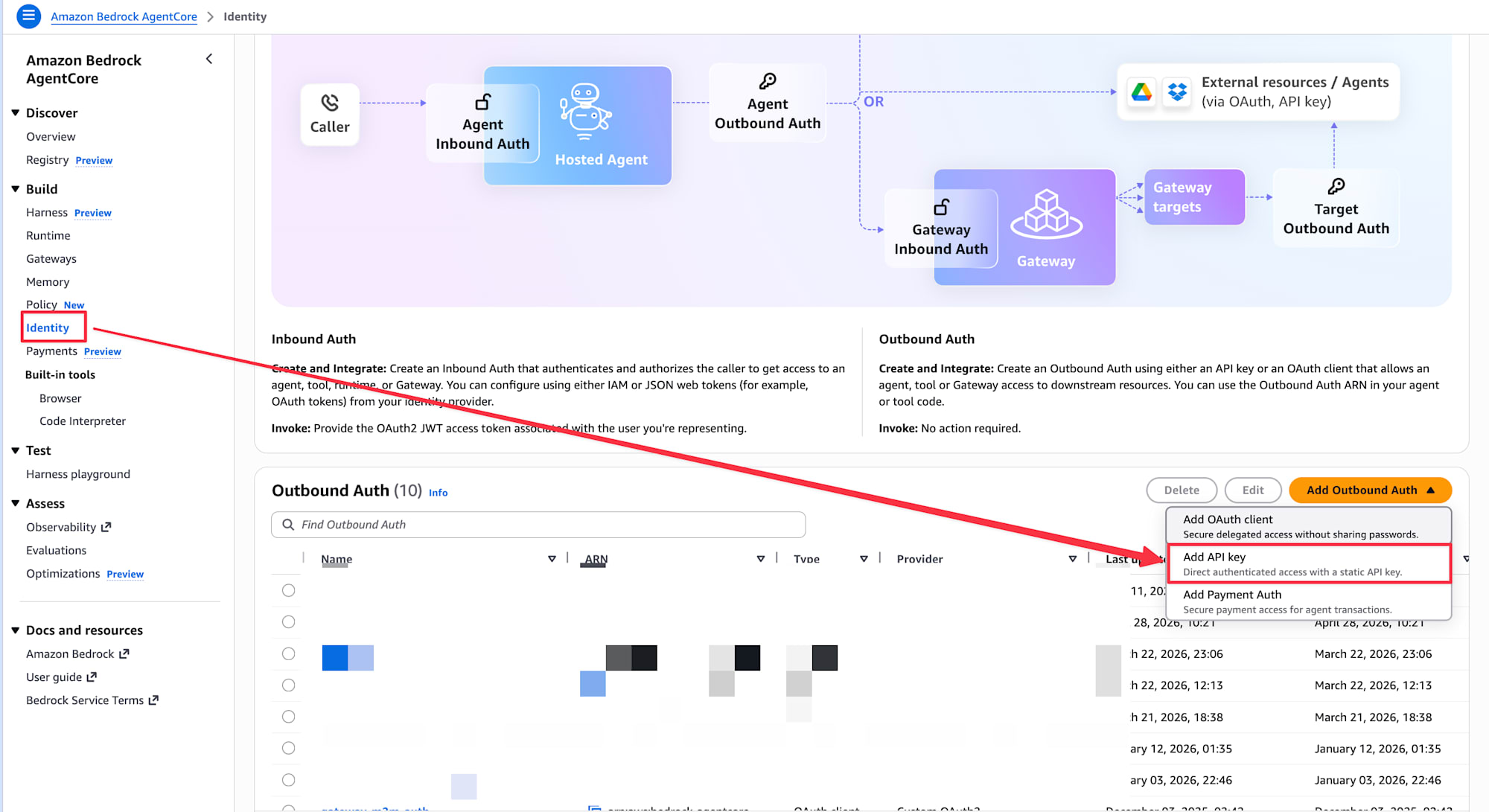Screen dimensions: 1489x812
Task: Open the Add Outbound Auth dropdown
Action: (1370, 490)
